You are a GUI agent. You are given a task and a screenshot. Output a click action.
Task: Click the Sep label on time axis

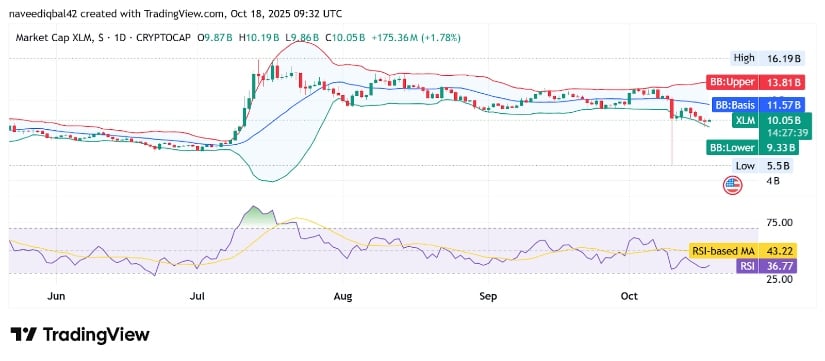(488, 296)
